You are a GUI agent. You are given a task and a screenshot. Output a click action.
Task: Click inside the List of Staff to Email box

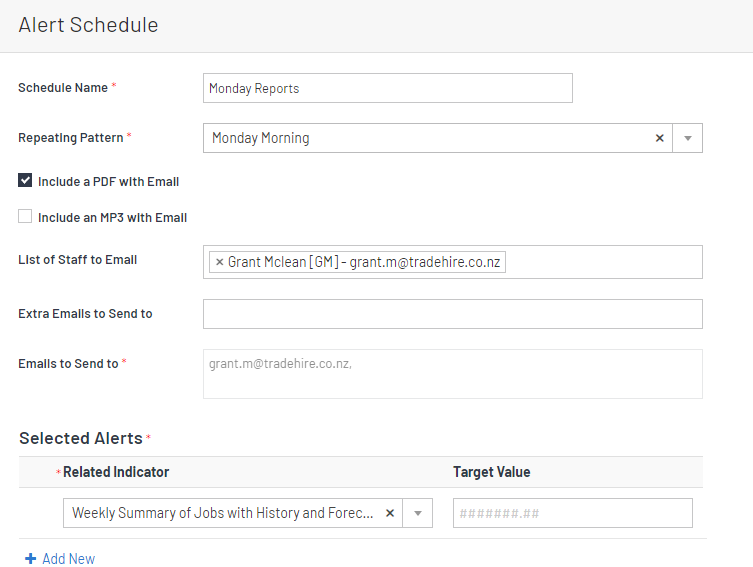600,262
